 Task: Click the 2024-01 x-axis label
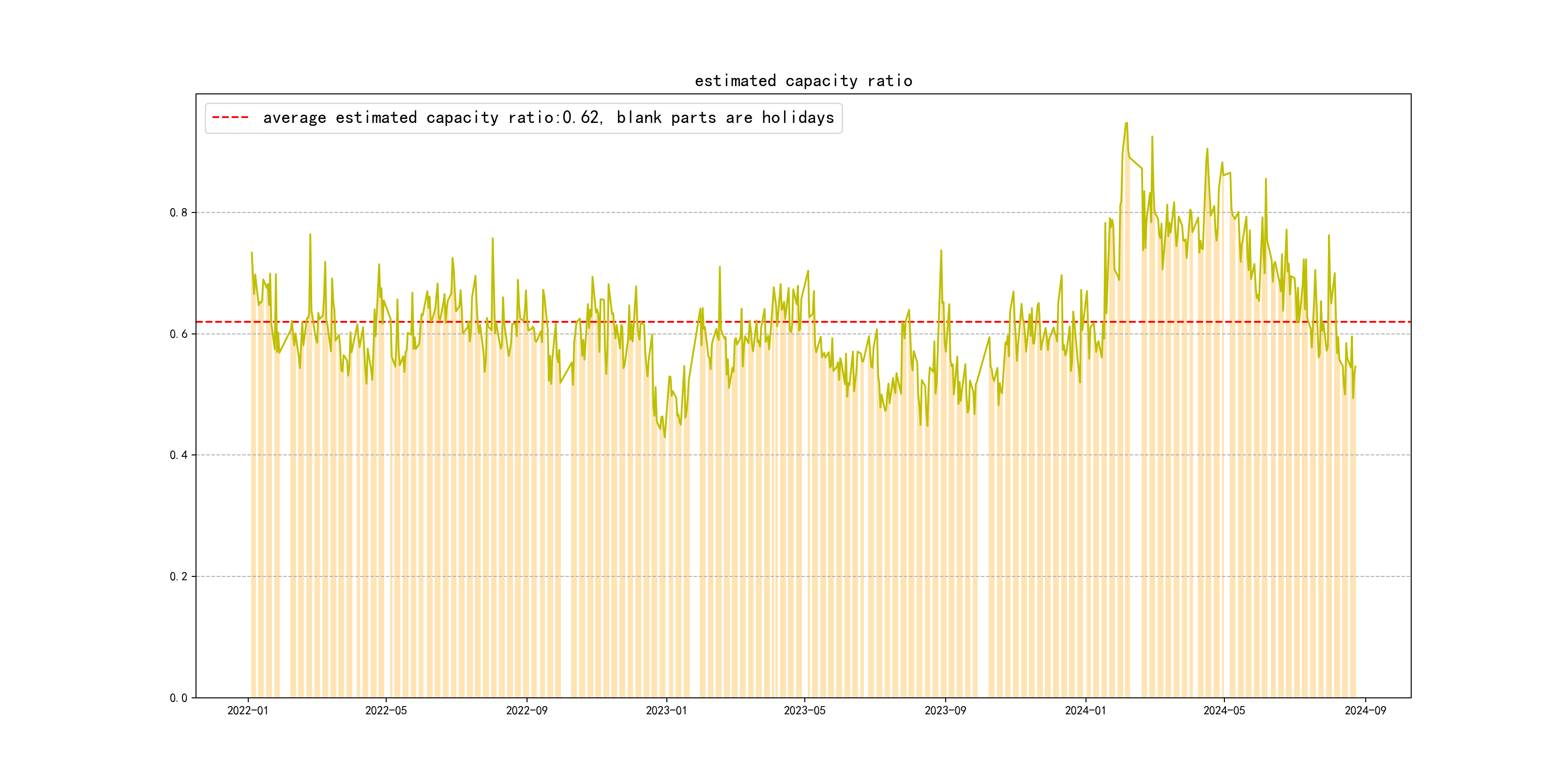tap(1086, 710)
